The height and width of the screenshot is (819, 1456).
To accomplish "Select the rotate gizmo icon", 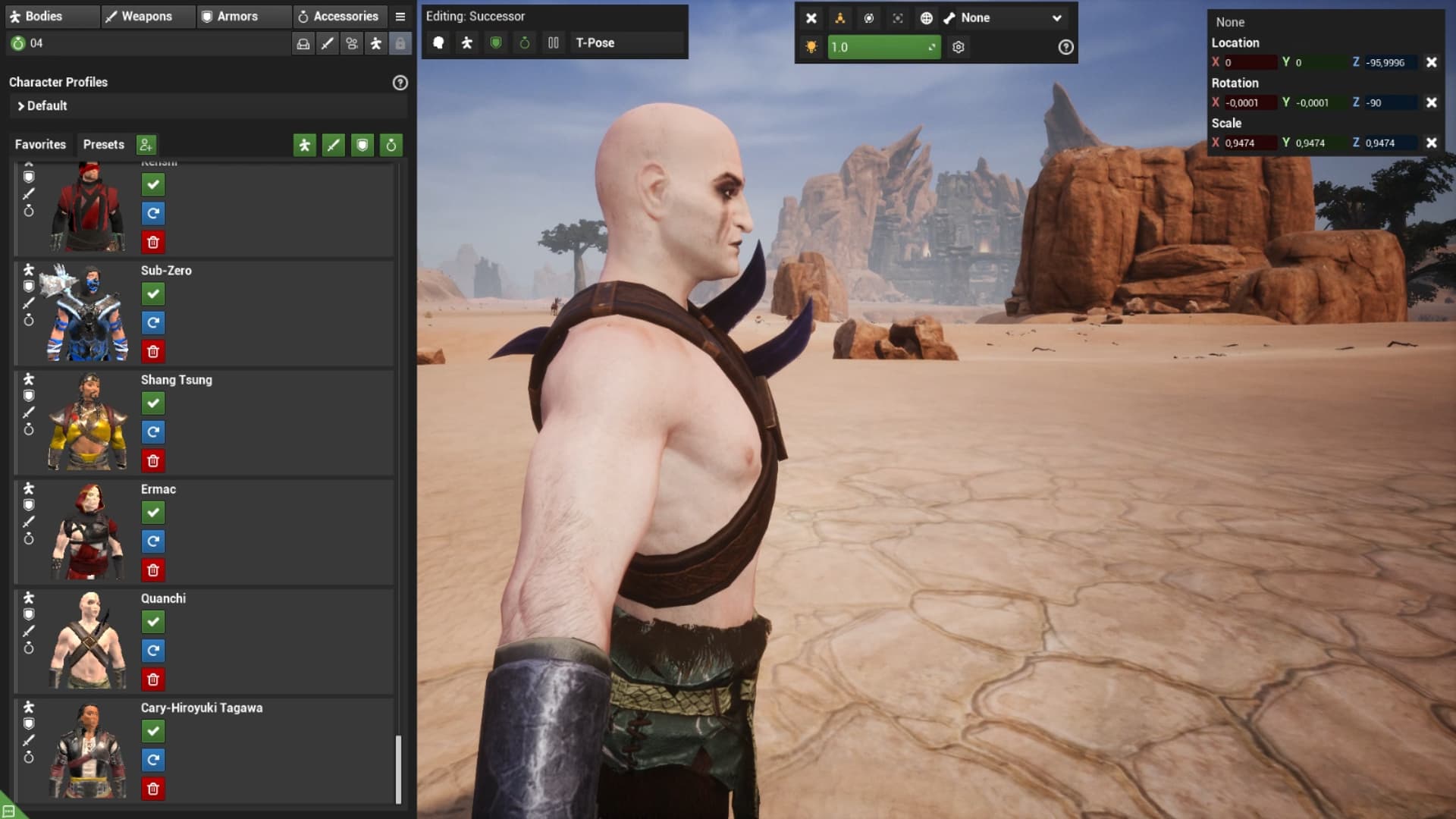I will (x=869, y=18).
